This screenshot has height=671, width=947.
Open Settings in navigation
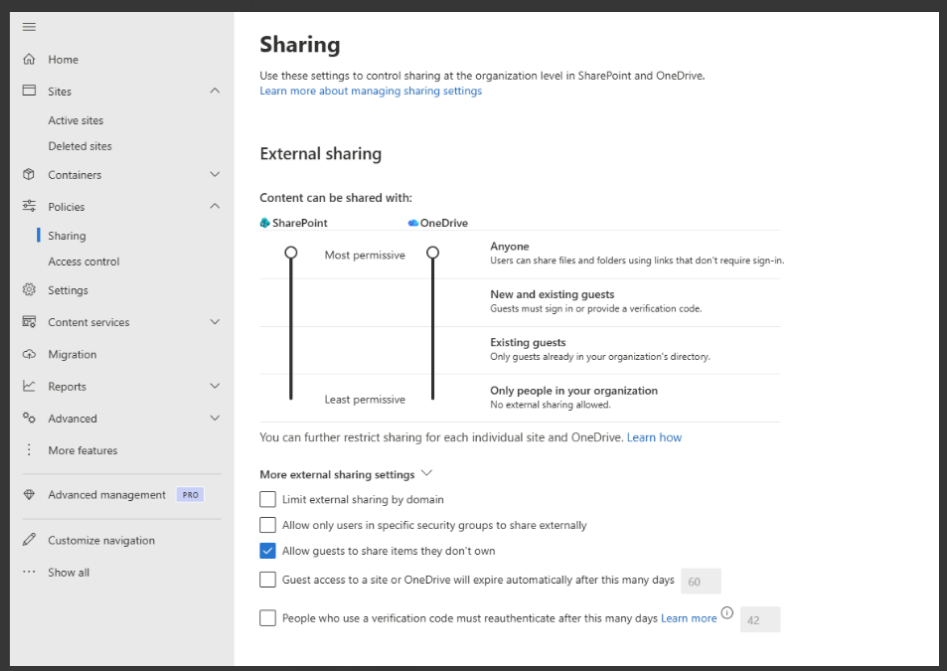pyautogui.click(x=68, y=290)
